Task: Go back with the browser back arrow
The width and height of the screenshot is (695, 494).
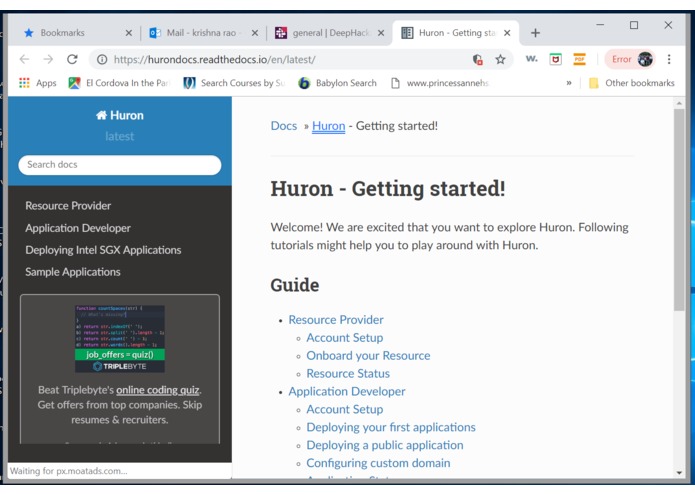Action: click(24, 59)
